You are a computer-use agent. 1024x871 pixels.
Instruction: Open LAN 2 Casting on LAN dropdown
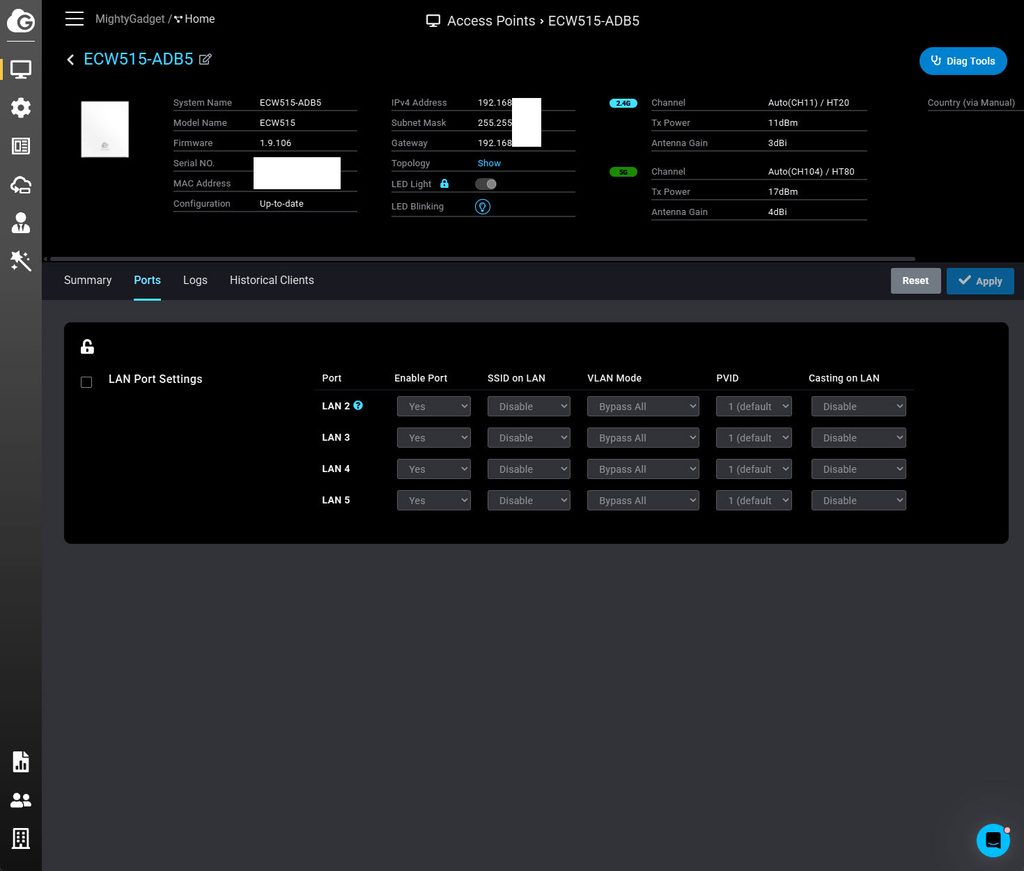click(x=858, y=406)
